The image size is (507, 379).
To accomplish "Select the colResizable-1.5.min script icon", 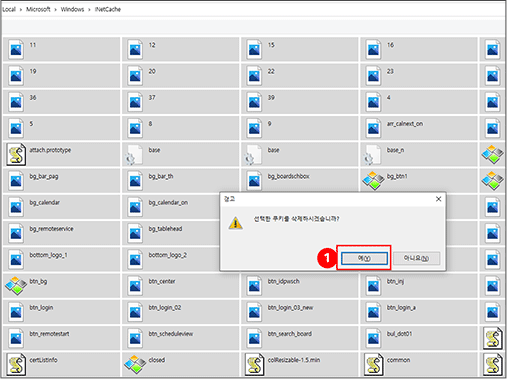I will point(254,364).
